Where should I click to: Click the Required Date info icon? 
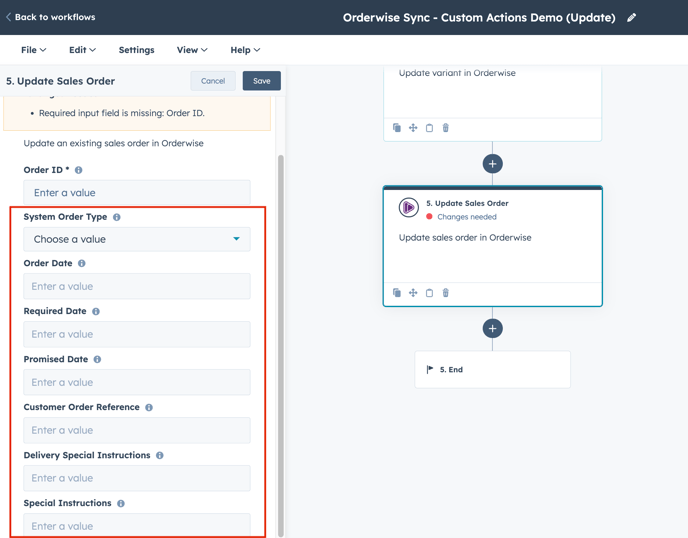pos(96,312)
